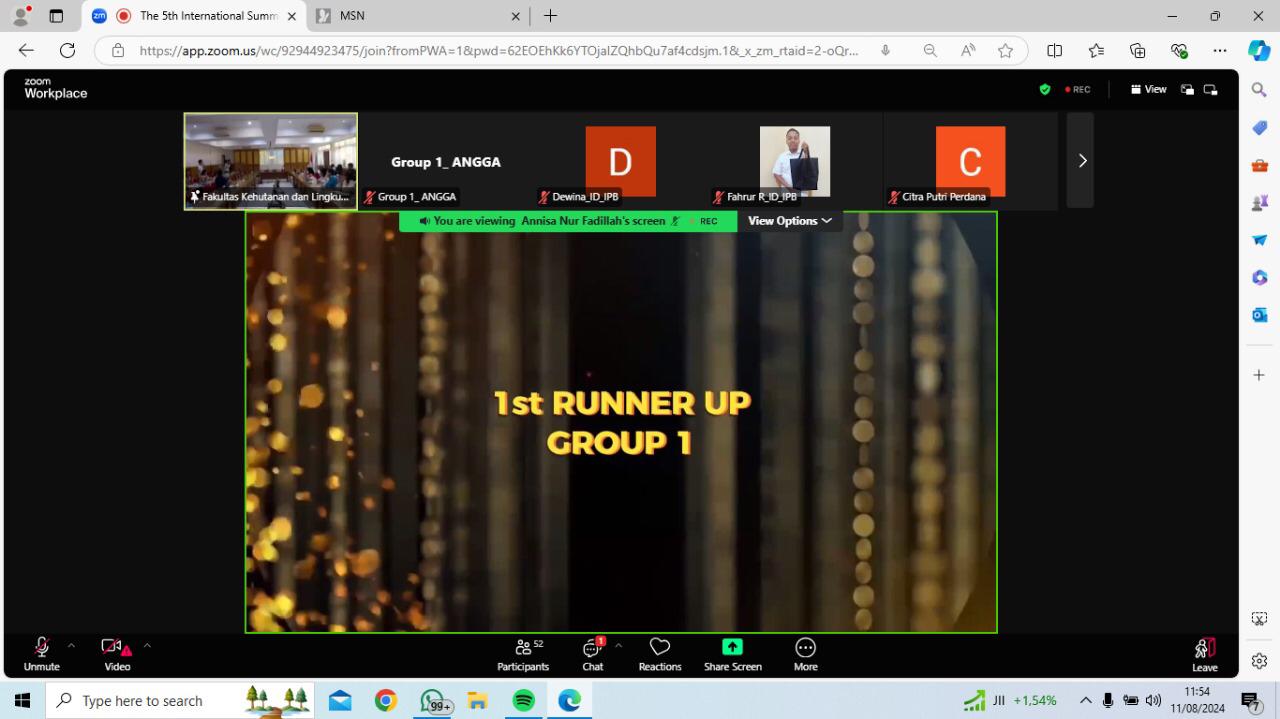Unmute the microphone
1280x719 pixels.
coord(42,654)
